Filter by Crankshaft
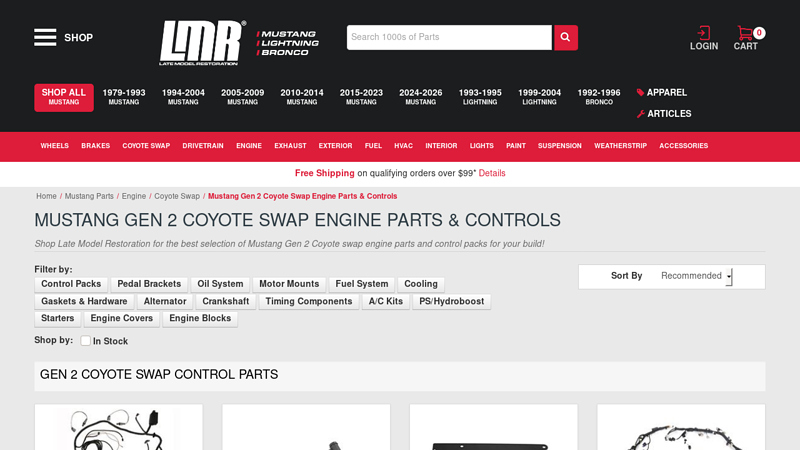 pos(226,302)
